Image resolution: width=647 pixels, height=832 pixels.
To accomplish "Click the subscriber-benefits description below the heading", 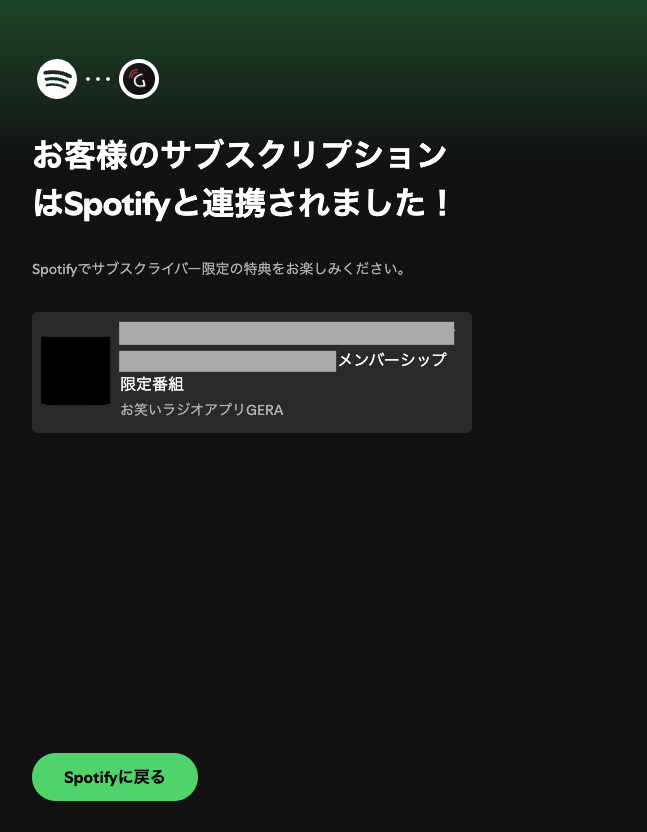I will tap(219, 269).
